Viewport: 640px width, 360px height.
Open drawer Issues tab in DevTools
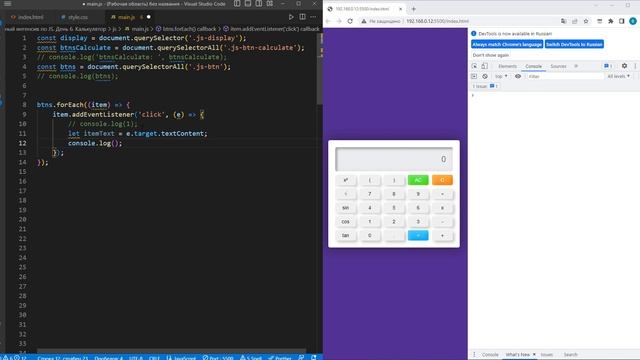coord(547,355)
